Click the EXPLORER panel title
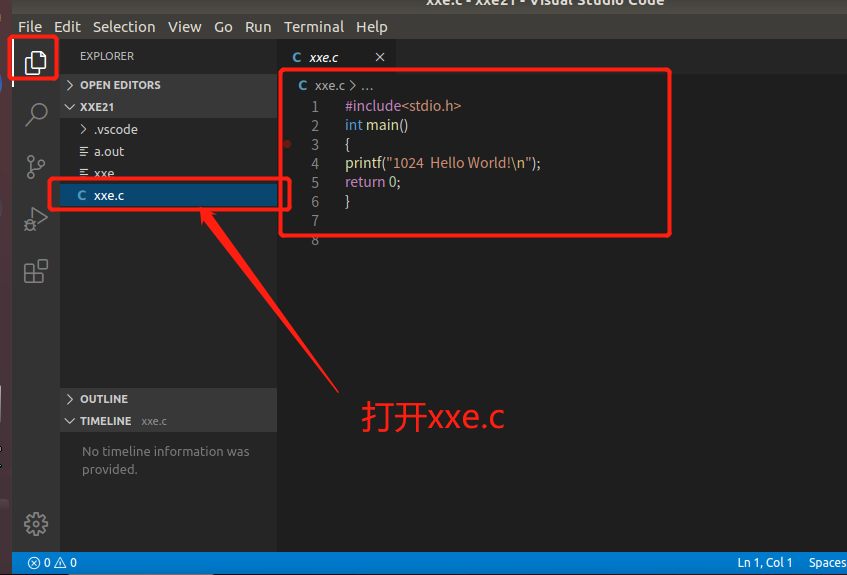The height and width of the screenshot is (575, 847). (x=107, y=56)
